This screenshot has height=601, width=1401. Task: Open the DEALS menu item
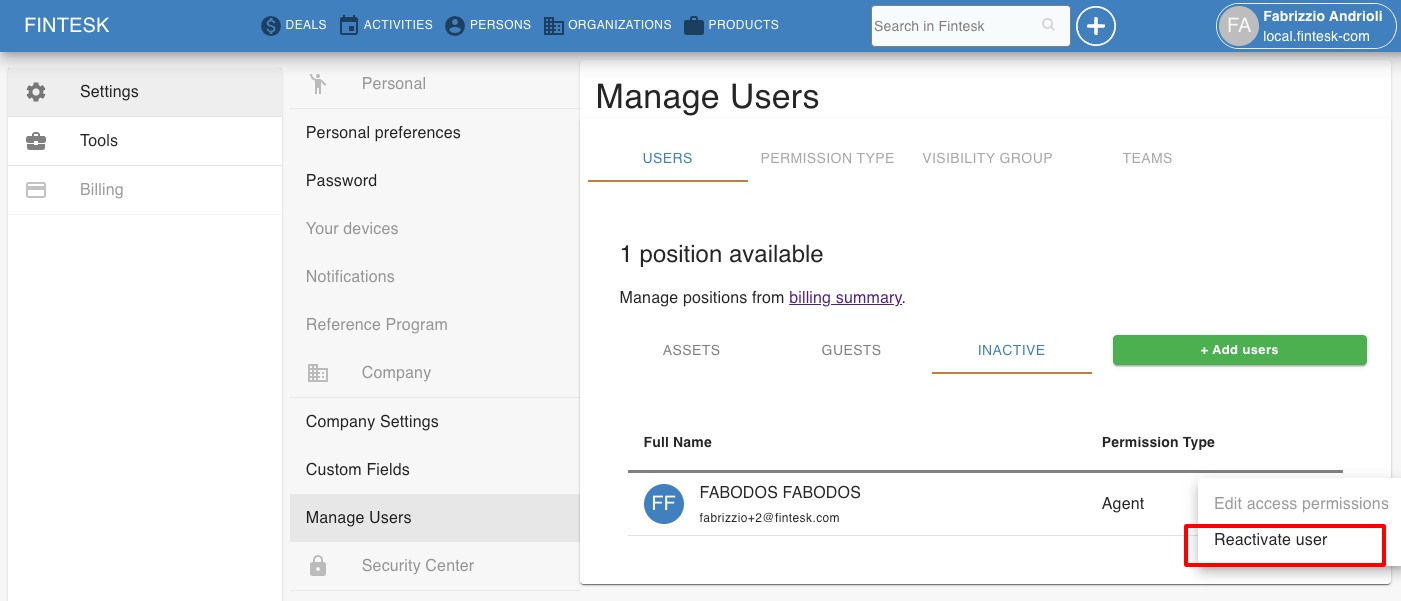click(x=306, y=25)
